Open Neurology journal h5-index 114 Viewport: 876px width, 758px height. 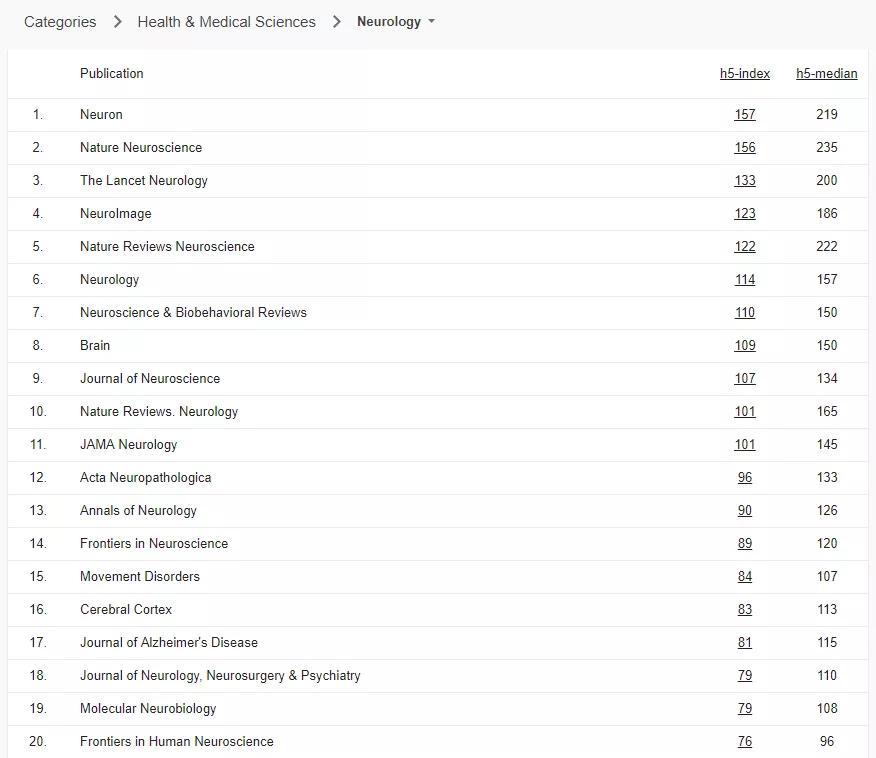point(745,279)
